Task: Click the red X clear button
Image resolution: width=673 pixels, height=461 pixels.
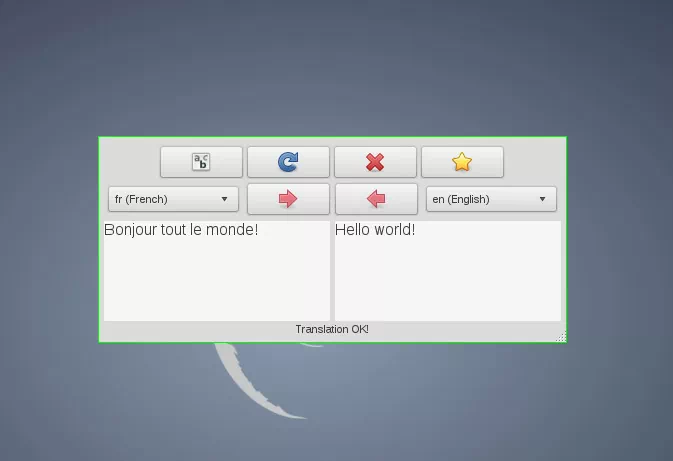Action: [x=375, y=162]
